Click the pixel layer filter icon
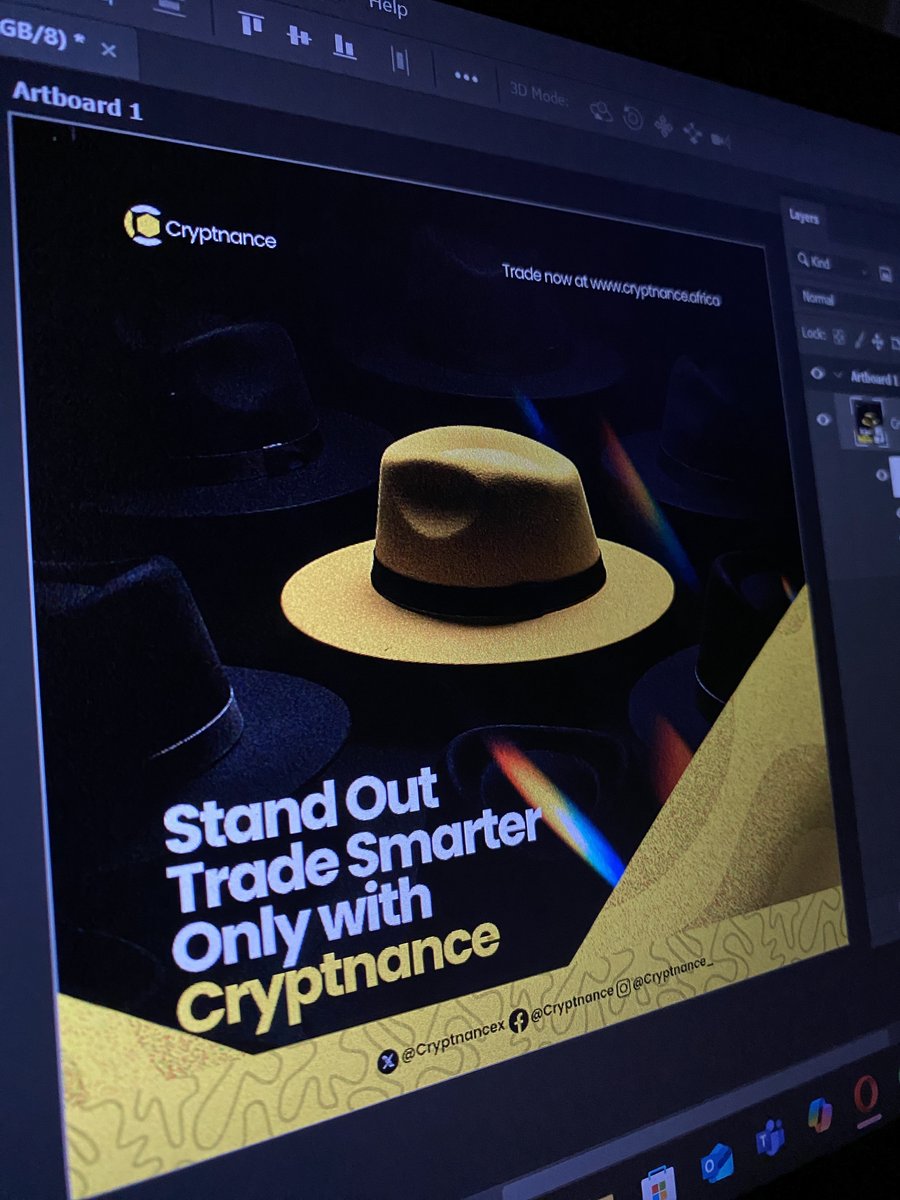Screen dimensions: 900x1200 coord(886,273)
